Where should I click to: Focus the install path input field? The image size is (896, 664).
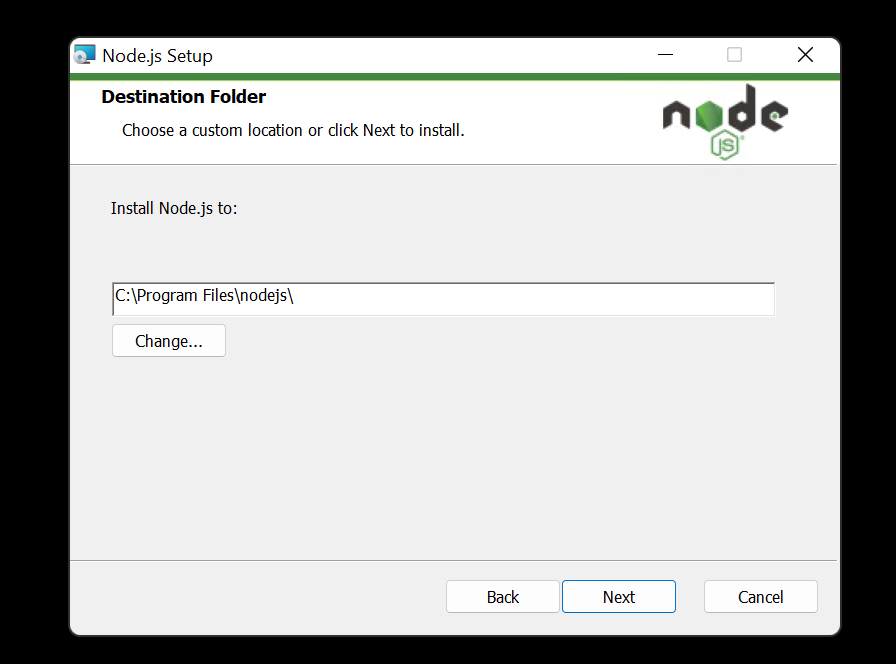443,298
